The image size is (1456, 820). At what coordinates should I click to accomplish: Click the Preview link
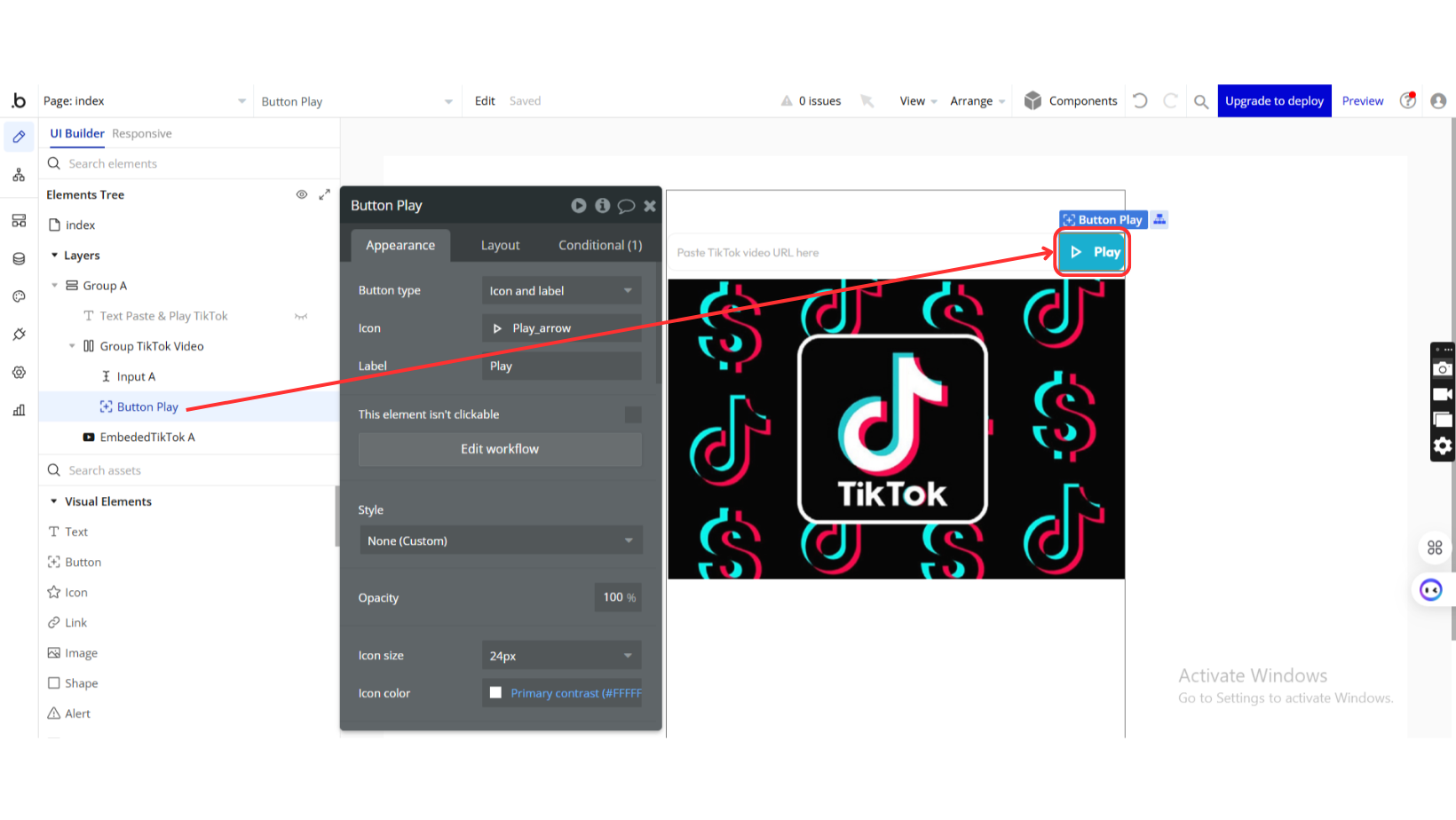(1363, 101)
